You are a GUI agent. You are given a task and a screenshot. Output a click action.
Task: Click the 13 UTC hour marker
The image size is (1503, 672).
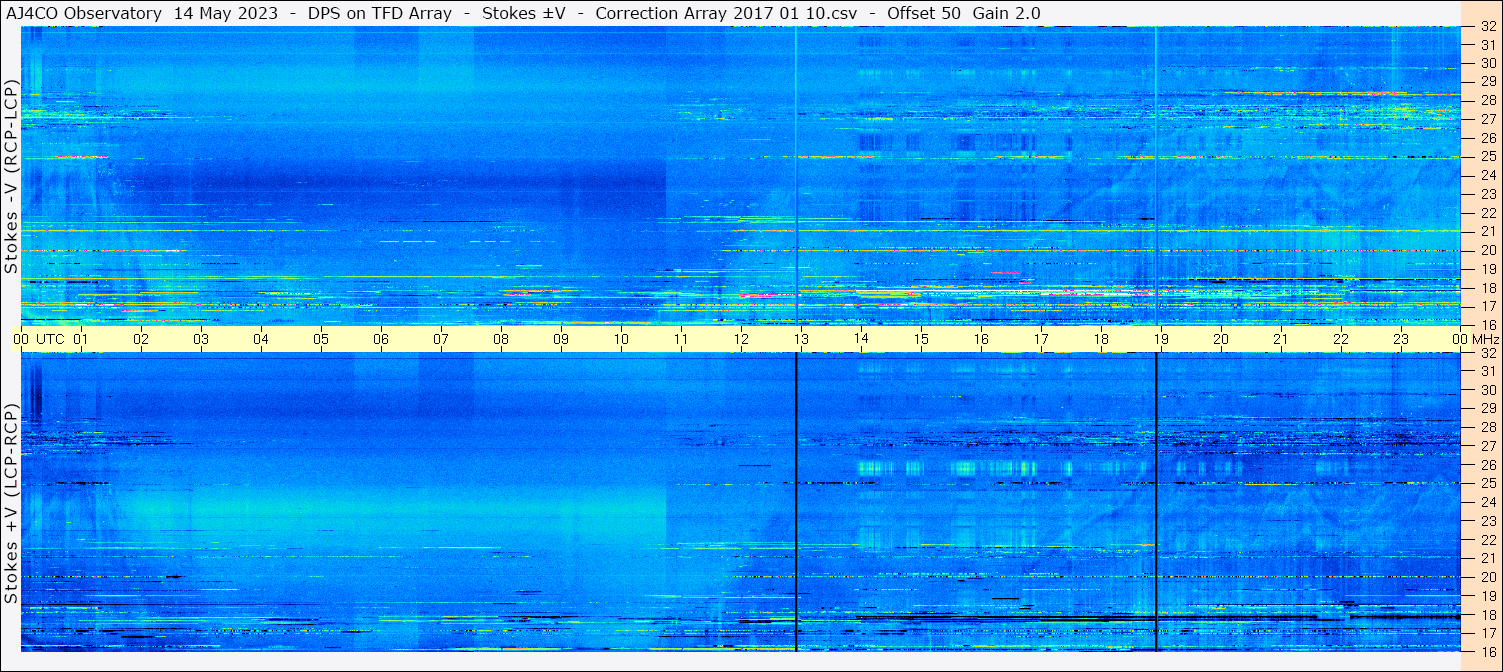pyautogui.click(x=800, y=339)
